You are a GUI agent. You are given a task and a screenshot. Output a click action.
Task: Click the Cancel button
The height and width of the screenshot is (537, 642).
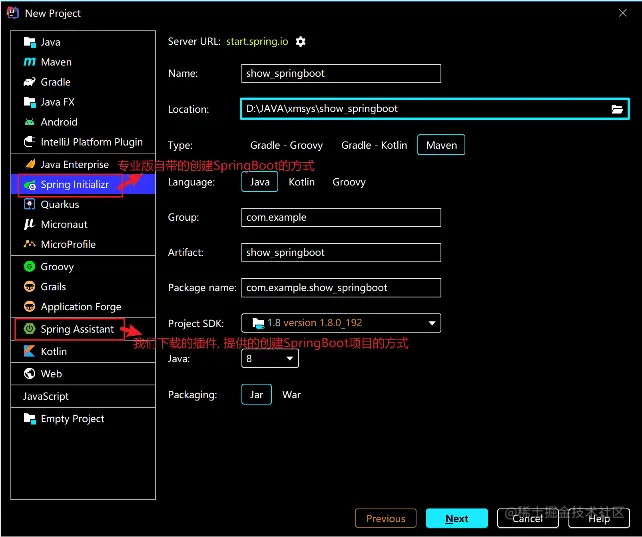pos(527,518)
